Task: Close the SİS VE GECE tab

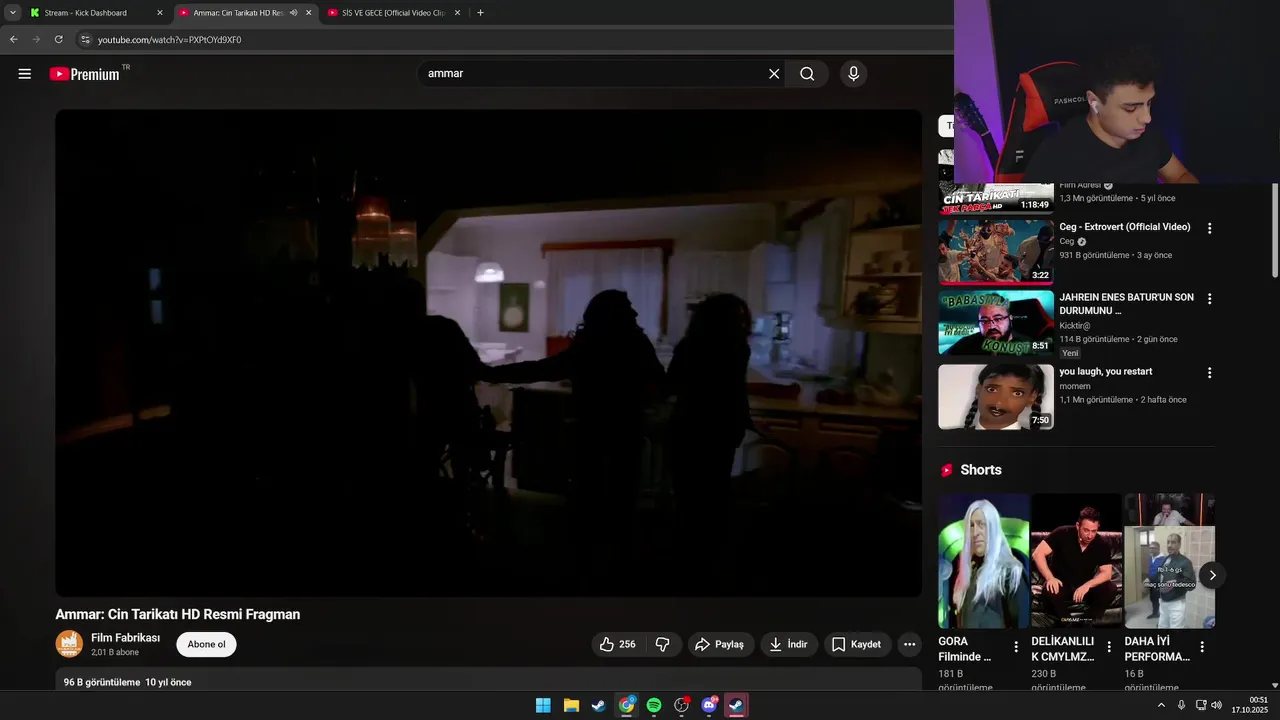Action: [x=458, y=13]
